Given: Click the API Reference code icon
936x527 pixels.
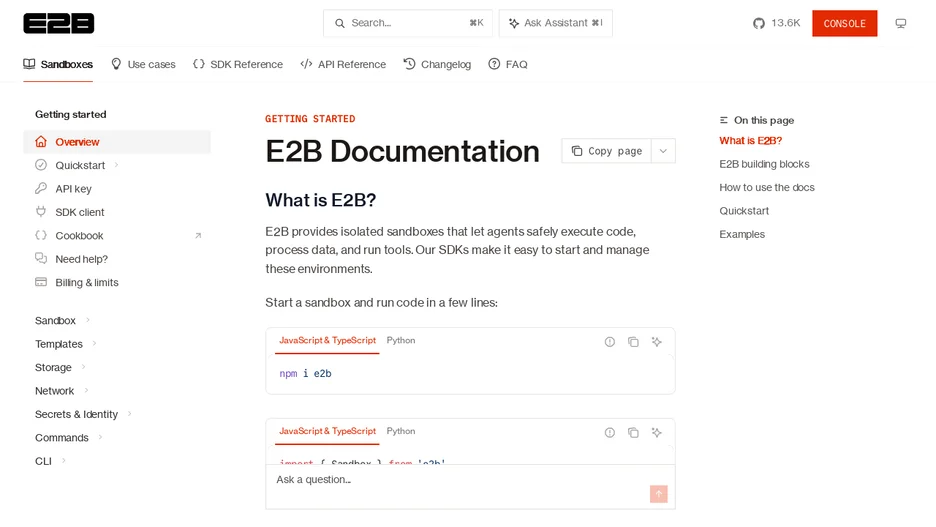Looking at the screenshot, I should 306,64.
